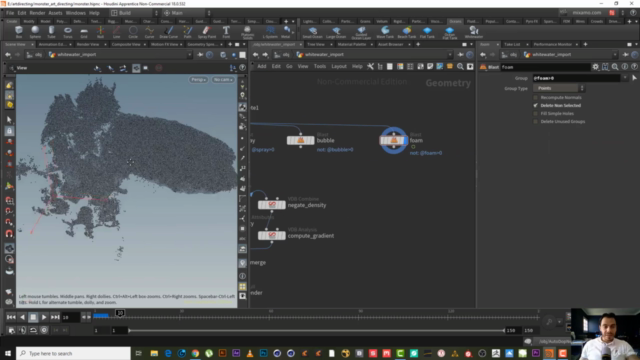640x360 pixels.
Task: Select the Circle shelf tool
Action: point(133,32)
